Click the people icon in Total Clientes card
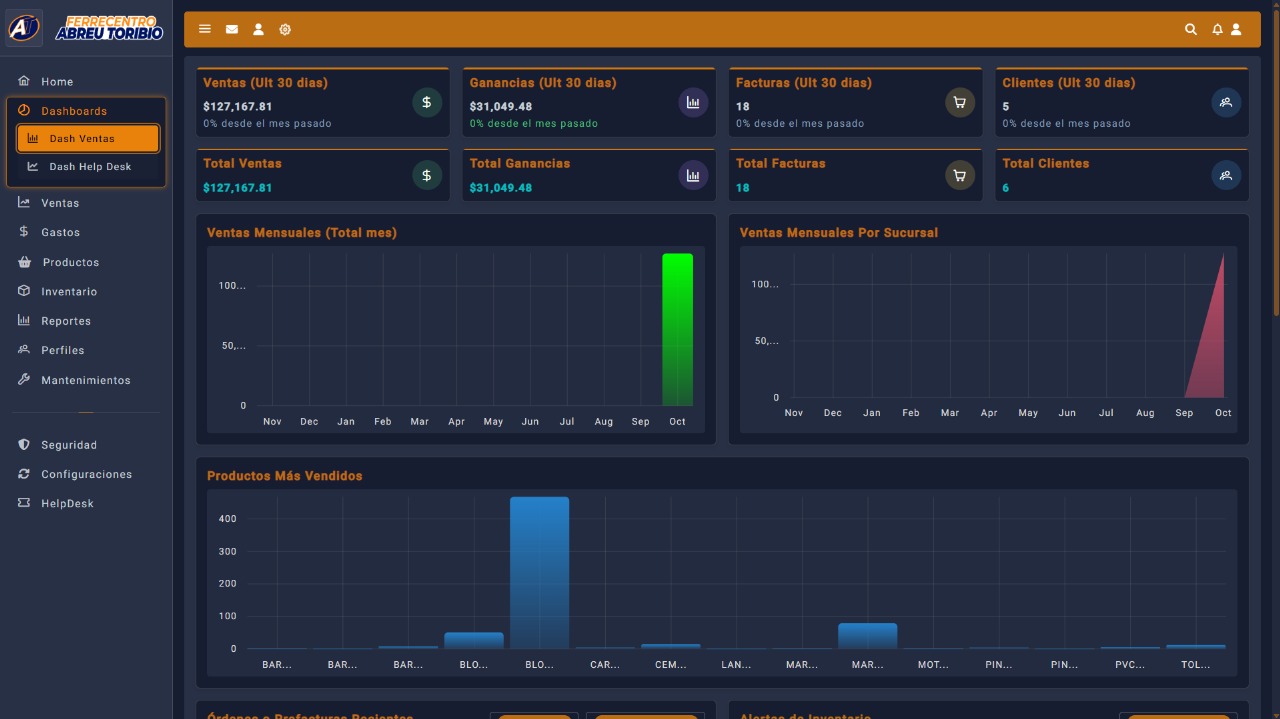1280x719 pixels. (x=1226, y=176)
